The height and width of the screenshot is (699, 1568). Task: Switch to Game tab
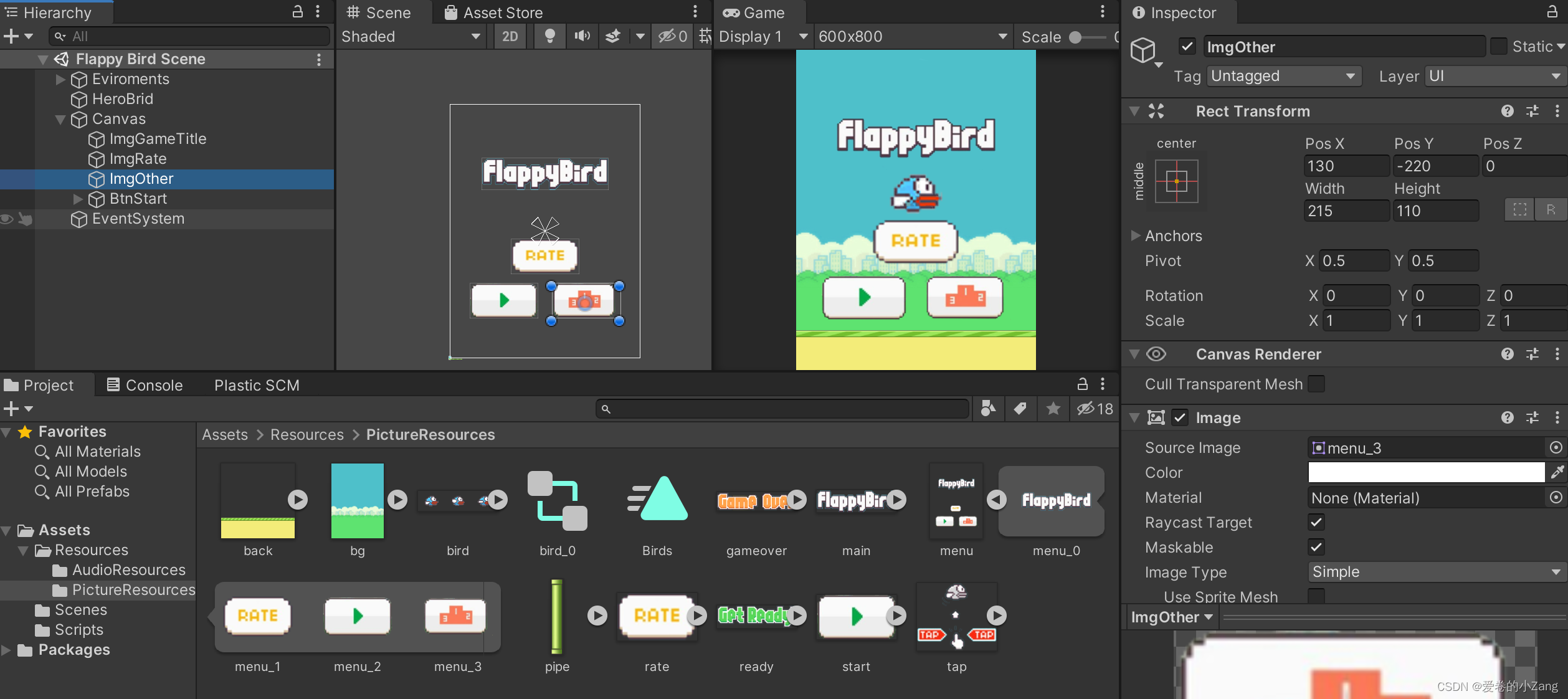pyautogui.click(x=754, y=12)
